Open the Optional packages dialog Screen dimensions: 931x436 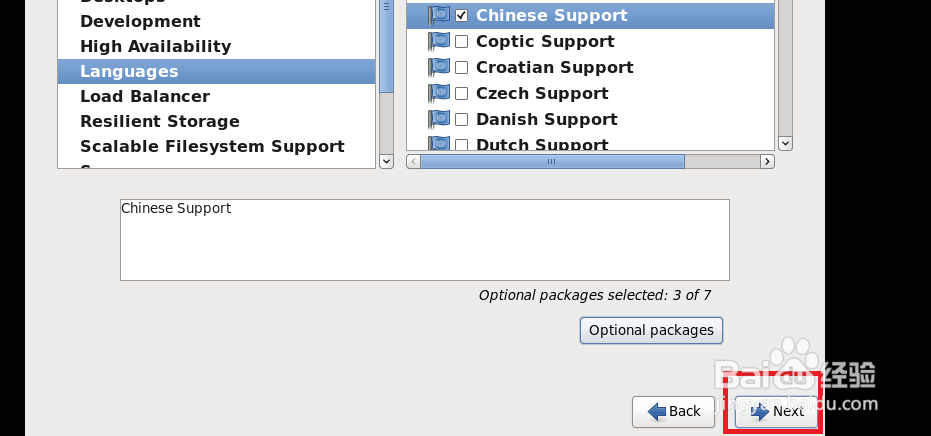point(651,330)
